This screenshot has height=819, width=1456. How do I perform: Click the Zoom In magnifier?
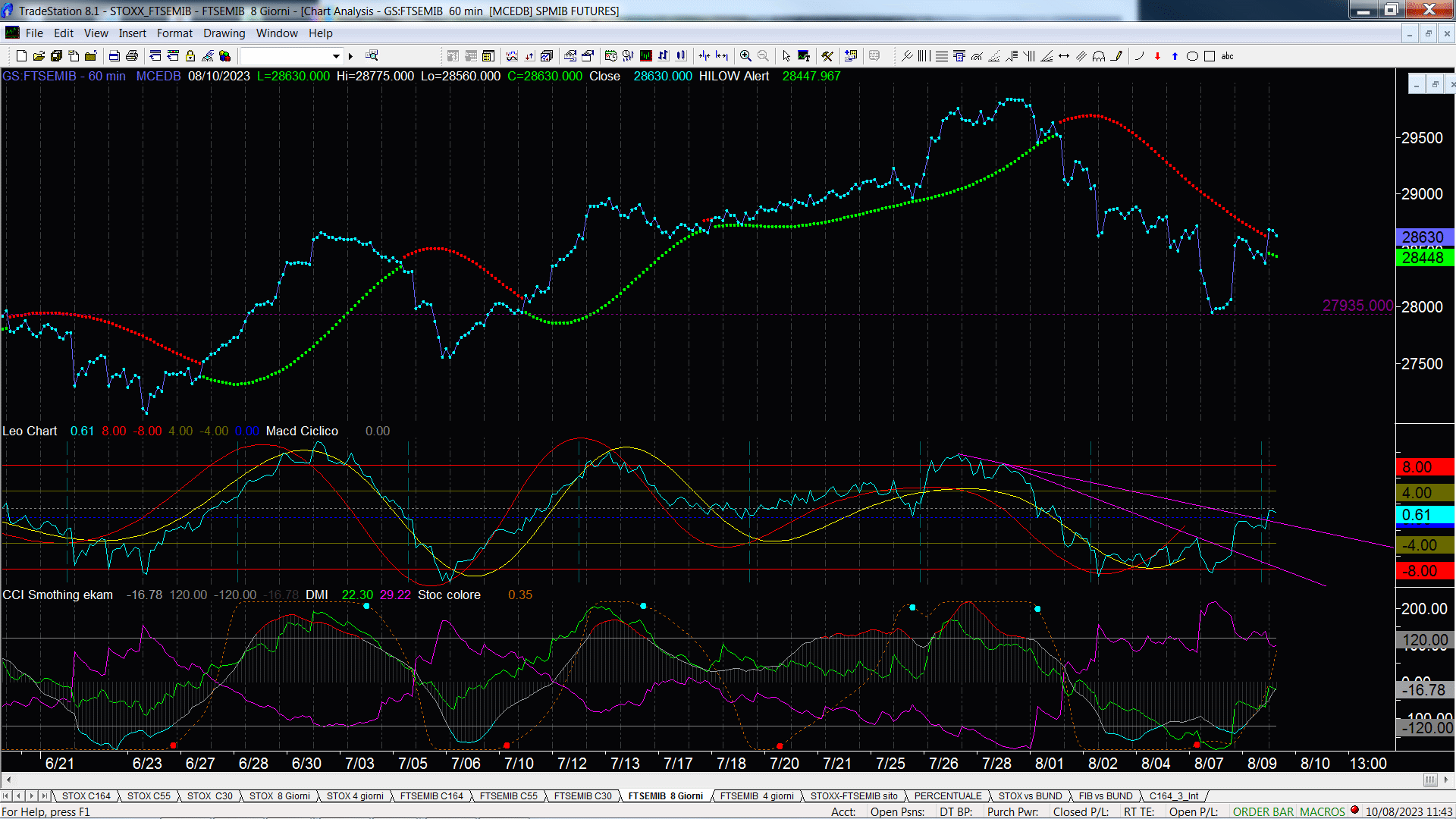(x=745, y=55)
